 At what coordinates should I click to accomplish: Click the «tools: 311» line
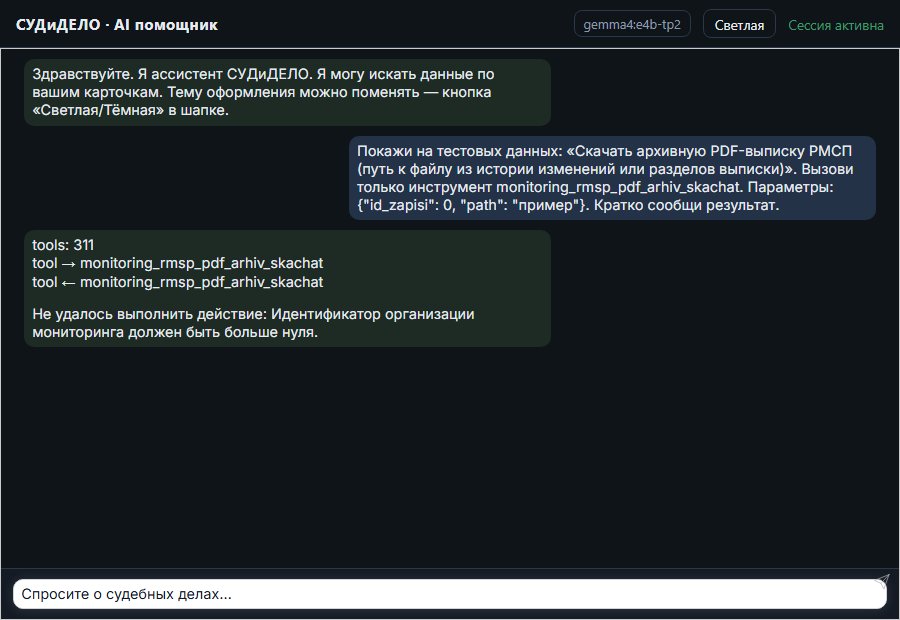63,245
